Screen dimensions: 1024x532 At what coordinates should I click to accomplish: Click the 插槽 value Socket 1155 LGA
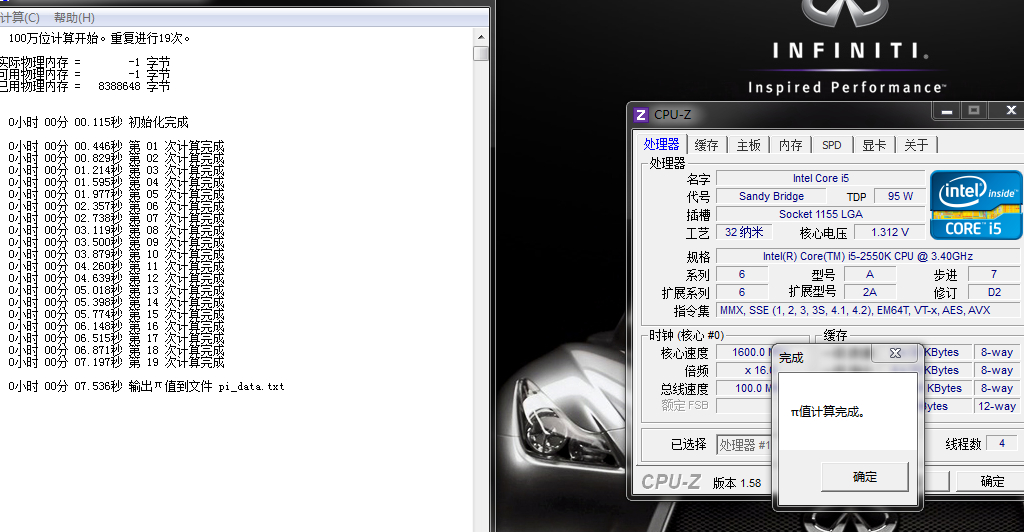click(820, 214)
